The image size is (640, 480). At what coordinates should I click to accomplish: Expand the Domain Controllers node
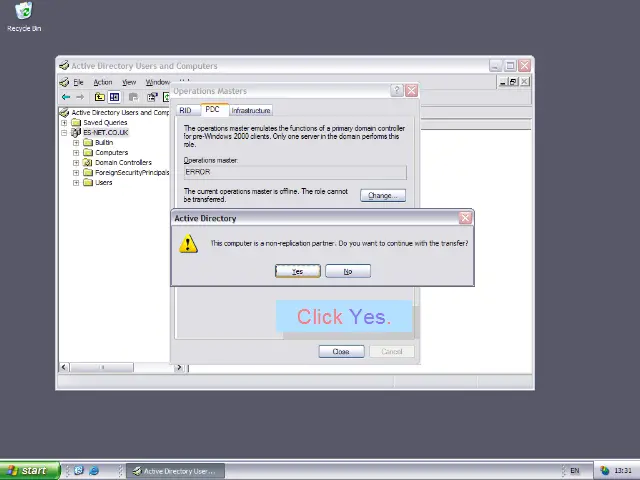coord(76,162)
